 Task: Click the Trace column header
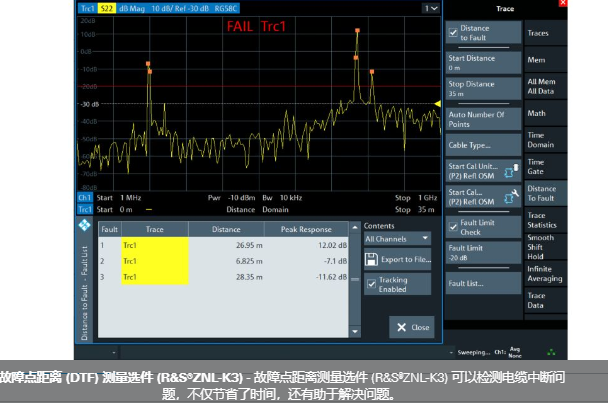(x=155, y=229)
